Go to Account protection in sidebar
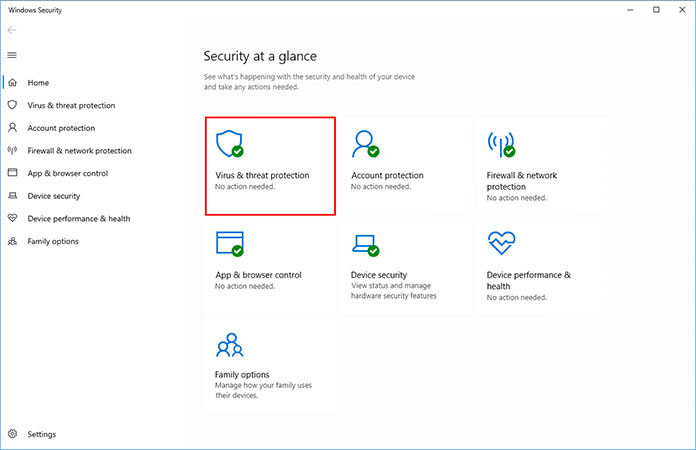 [61, 128]
